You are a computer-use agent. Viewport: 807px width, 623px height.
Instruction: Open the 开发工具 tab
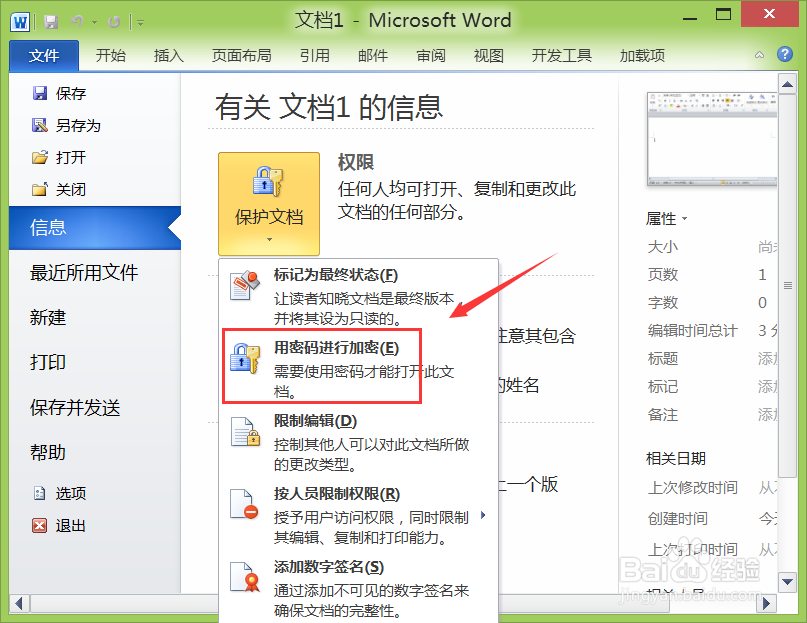pyautogui.click(x=562, y=55)
